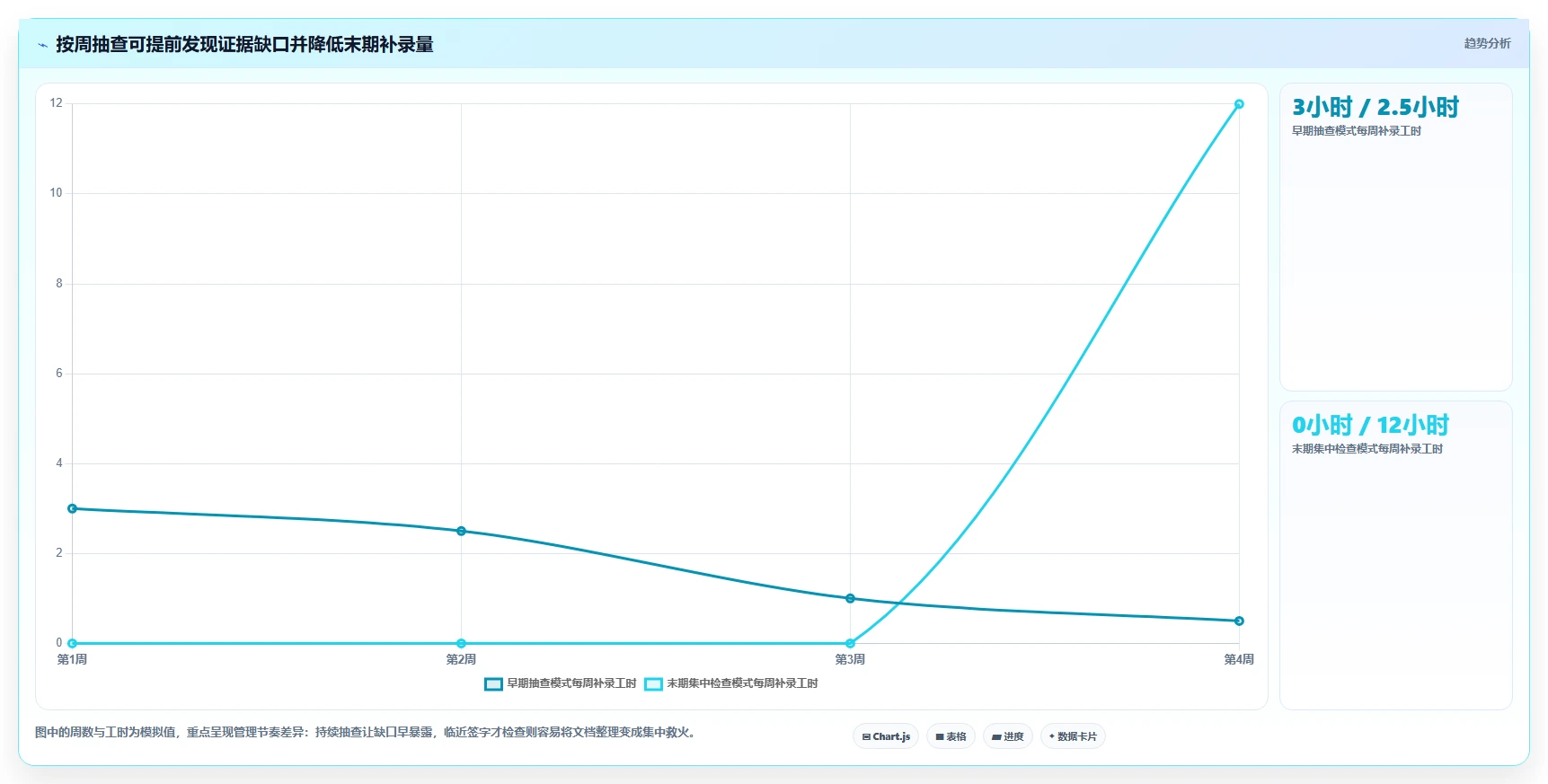1548x784 pixels.
Task: Click the late-check data point at 第3周 (value 0)
Action: pyautogui.click(x=850, y=643)
